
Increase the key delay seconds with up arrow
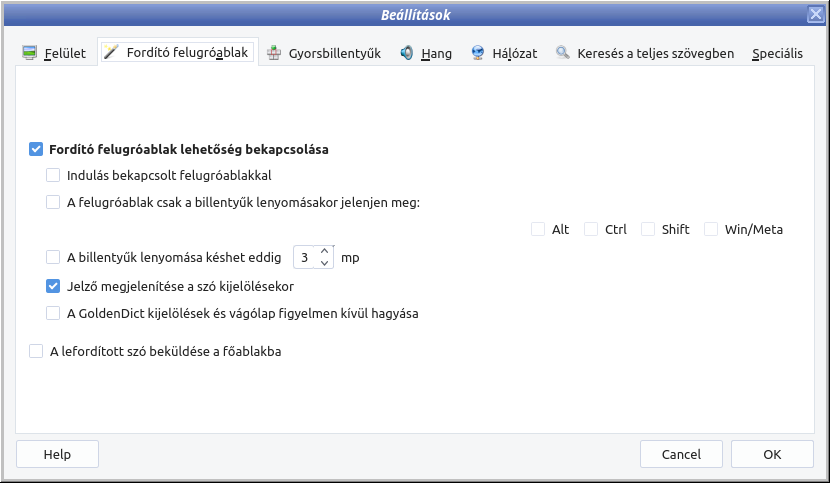point(324,251)
